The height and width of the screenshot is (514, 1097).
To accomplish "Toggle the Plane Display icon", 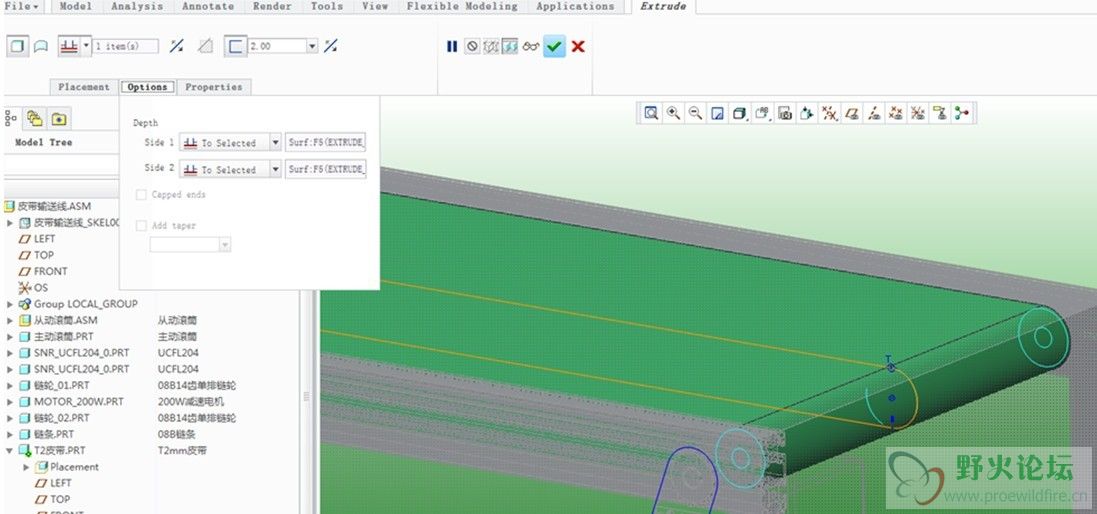I will [x=851, y=113].
